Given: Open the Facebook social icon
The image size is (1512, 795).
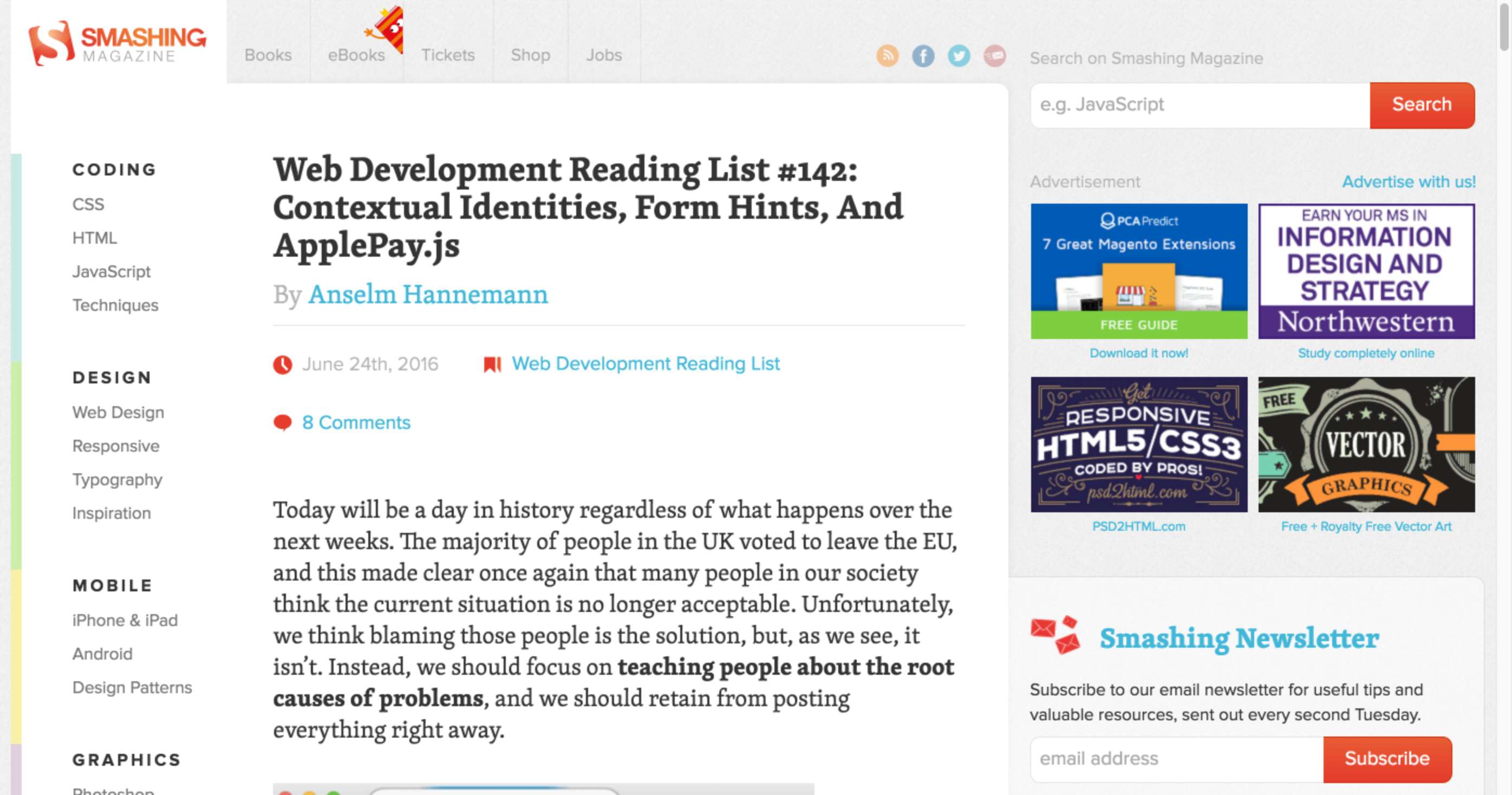Looking at the screenshot, I should tap(923, 56).
